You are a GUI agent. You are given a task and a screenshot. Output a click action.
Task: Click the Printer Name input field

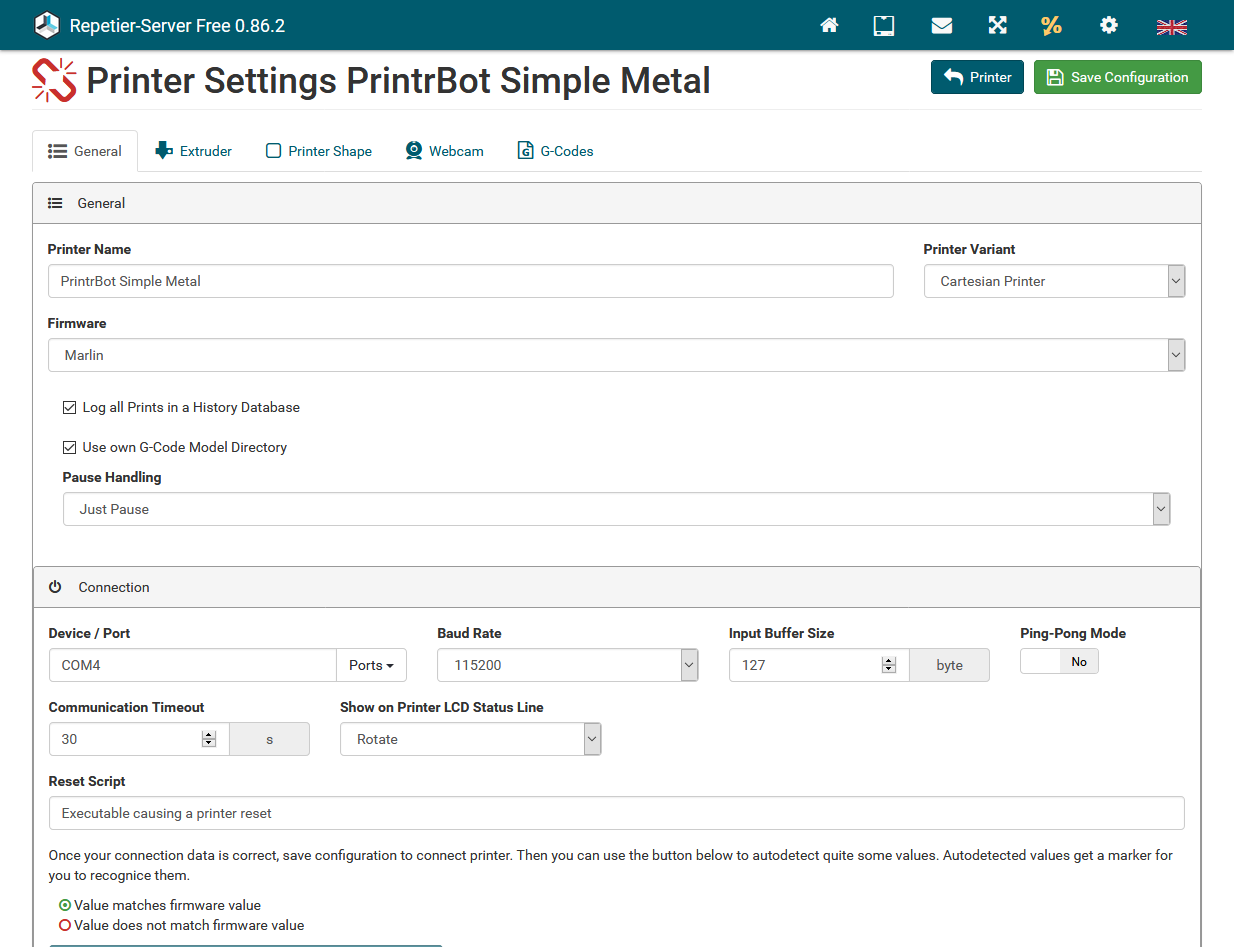click(471, 281)
